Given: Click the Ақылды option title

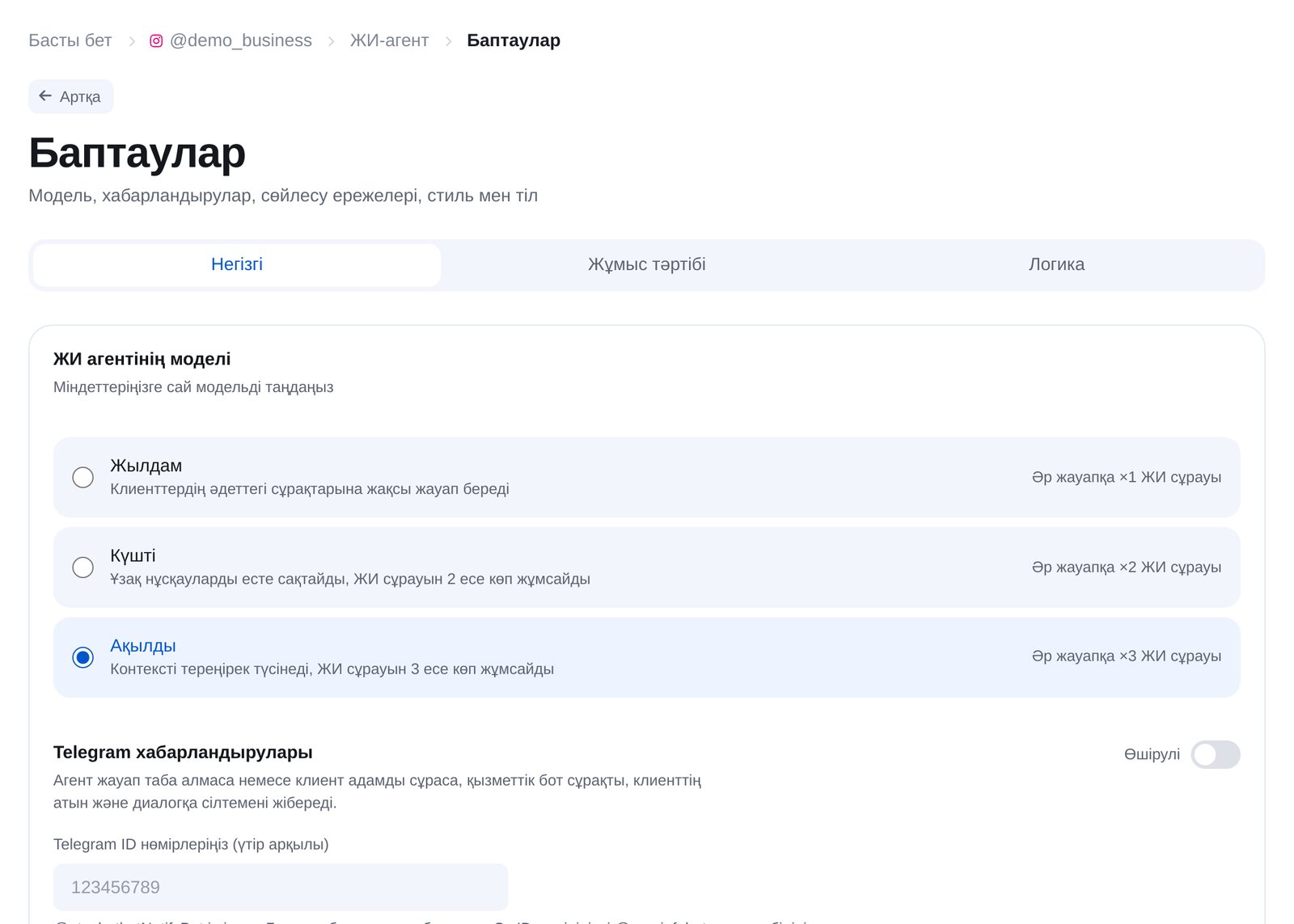Looking at the screenshot, I should click(143, 645).
